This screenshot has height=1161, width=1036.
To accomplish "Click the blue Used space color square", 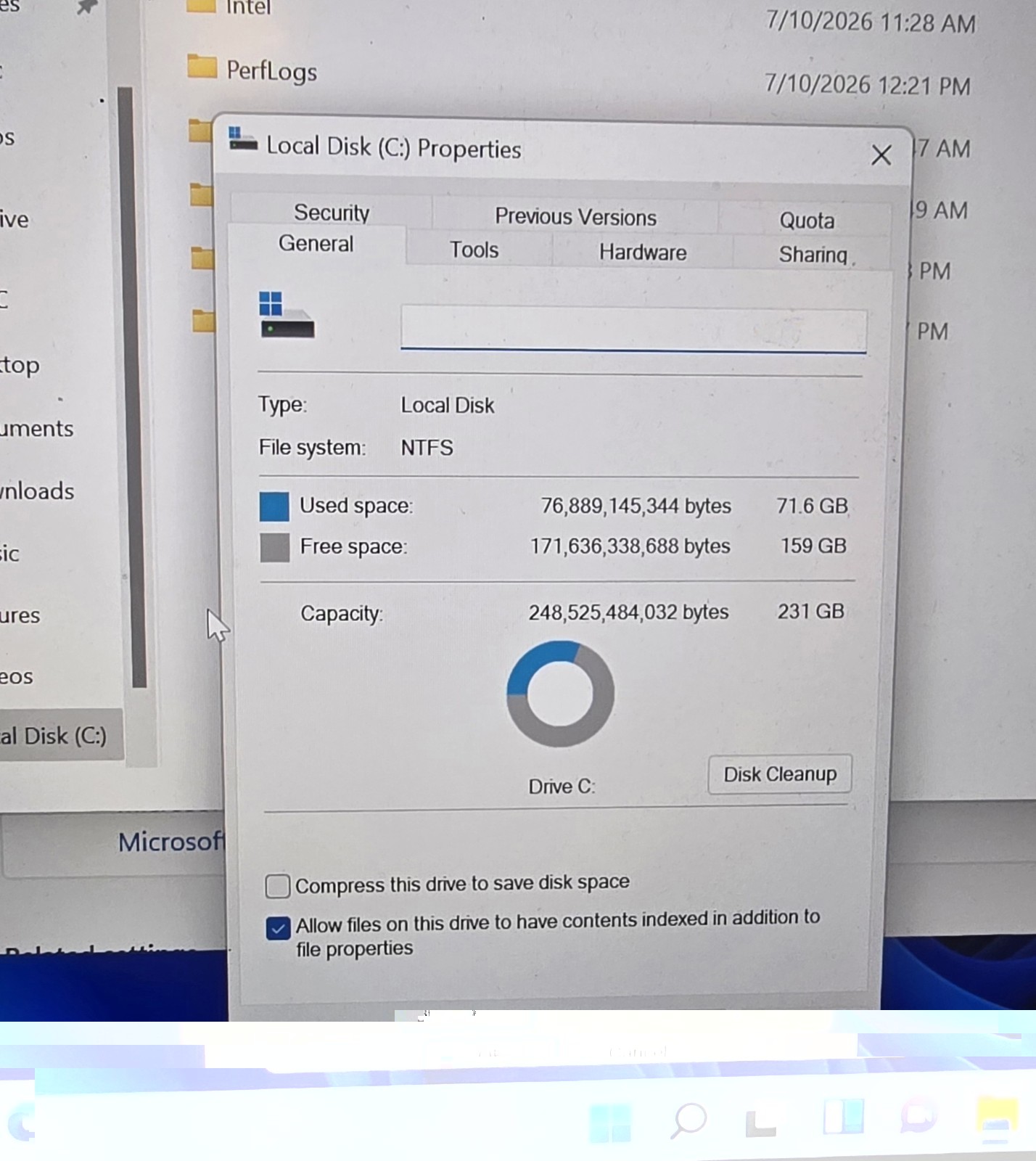I will click(274, 506).
